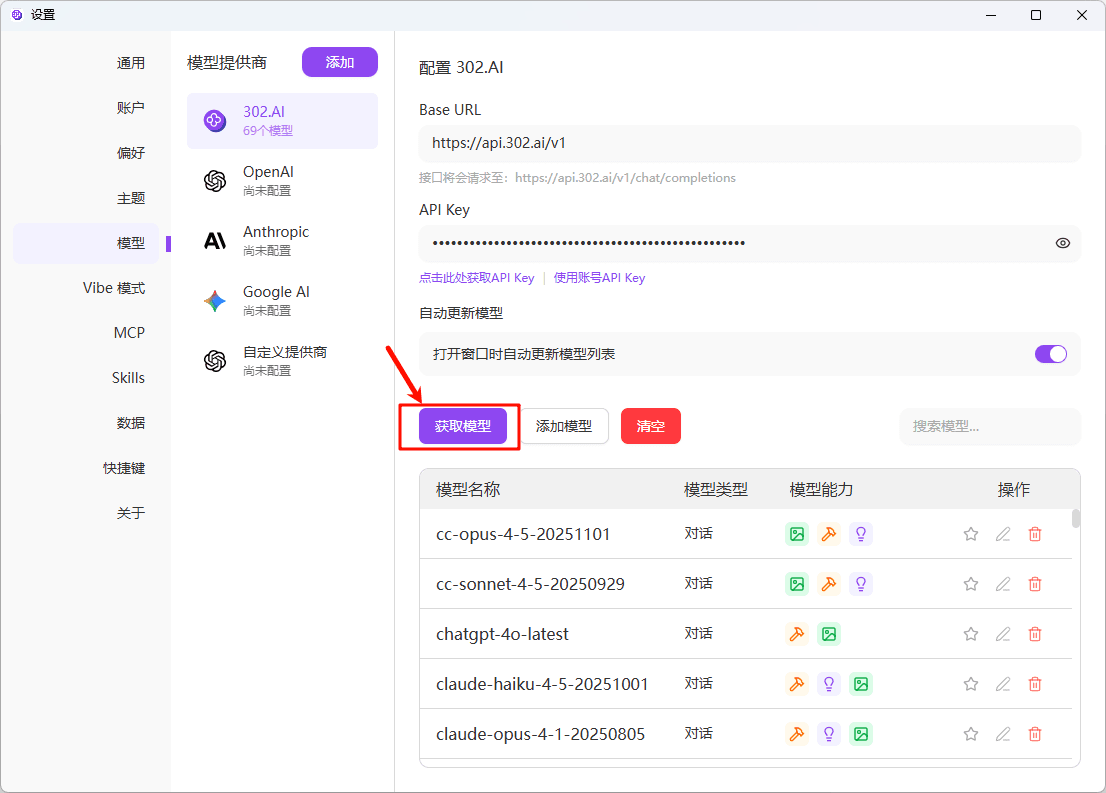Click the 模型类型 column header
Viewport: 1106px width, 793px height.
(x=716, y=490)
